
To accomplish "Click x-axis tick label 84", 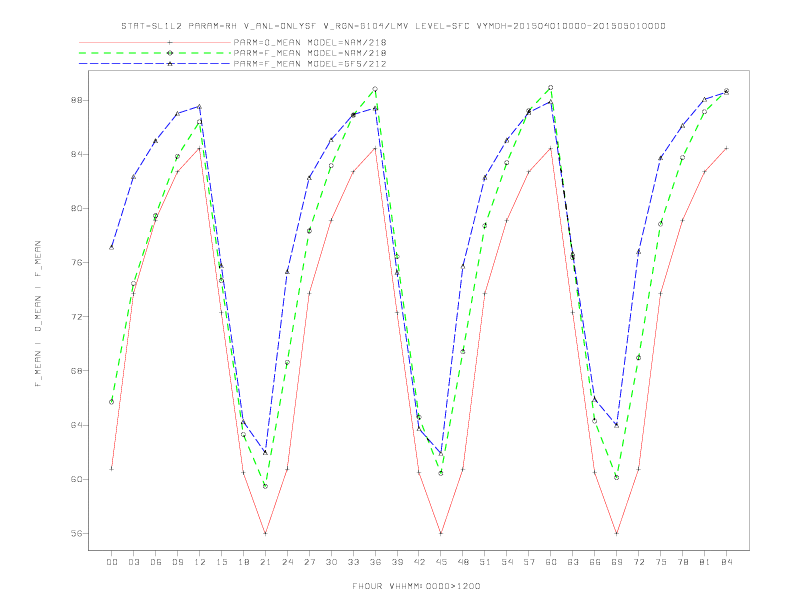I will [727, 562].
